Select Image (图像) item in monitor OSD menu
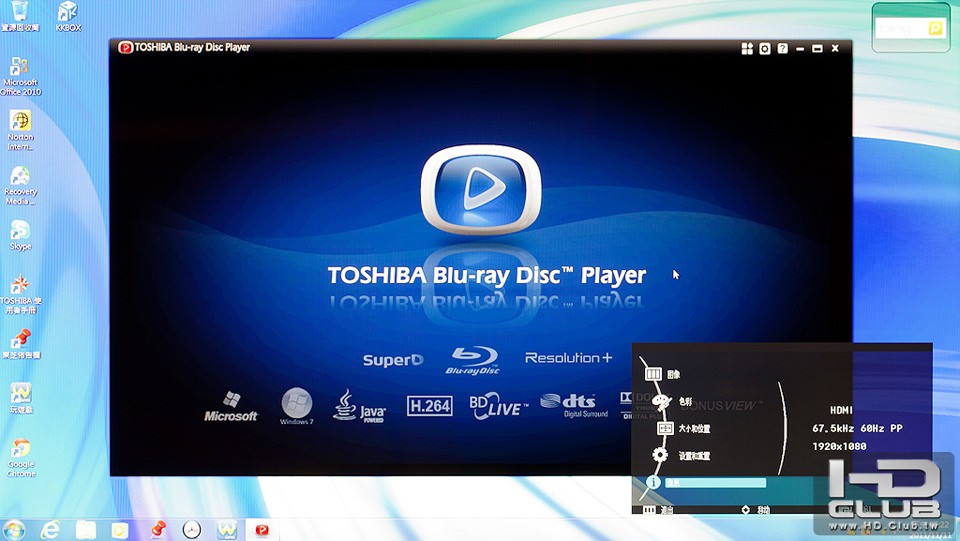The image size is (960, 541). 662,374
